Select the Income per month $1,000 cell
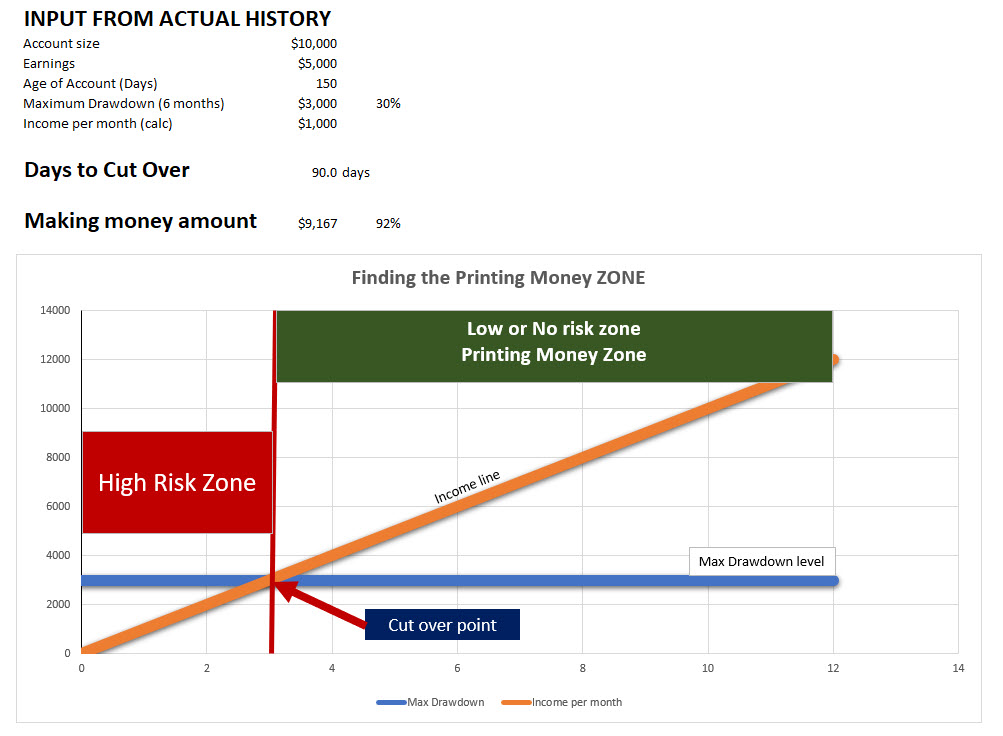This screenshot has height=736, width=1003. coord(317,124)
